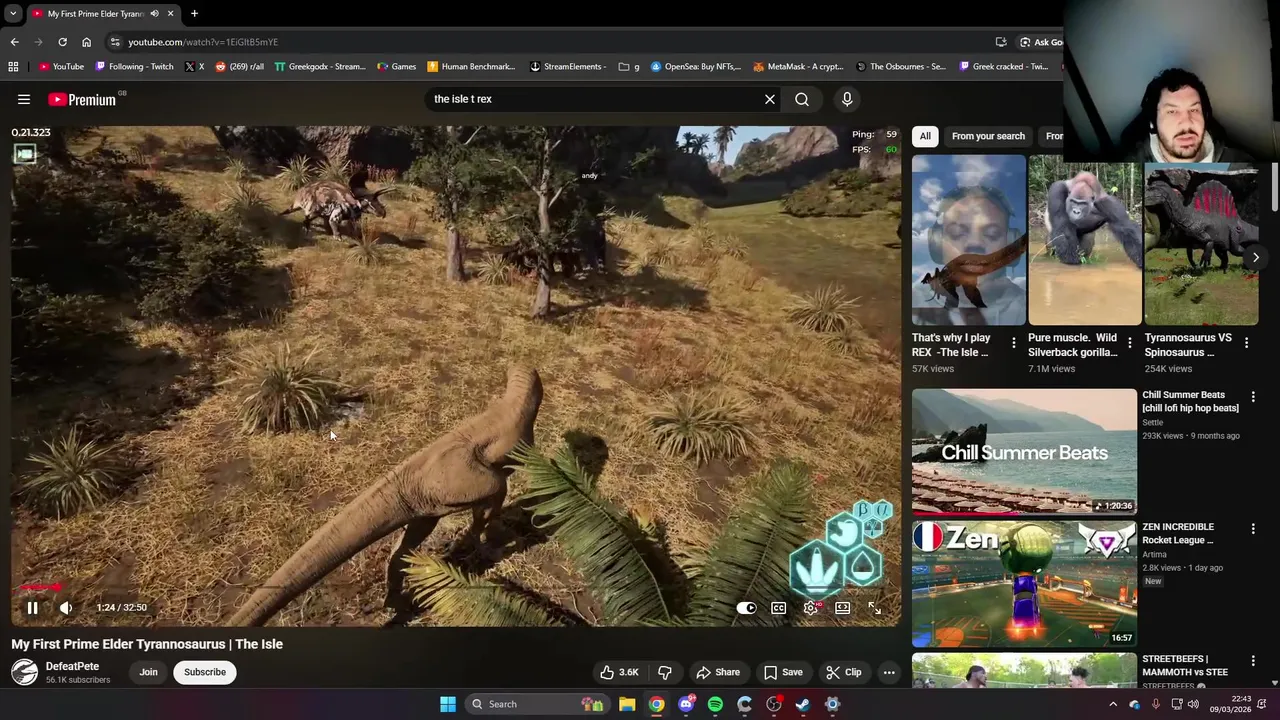Join the DefeatPete channel membership

coord(148,672)
